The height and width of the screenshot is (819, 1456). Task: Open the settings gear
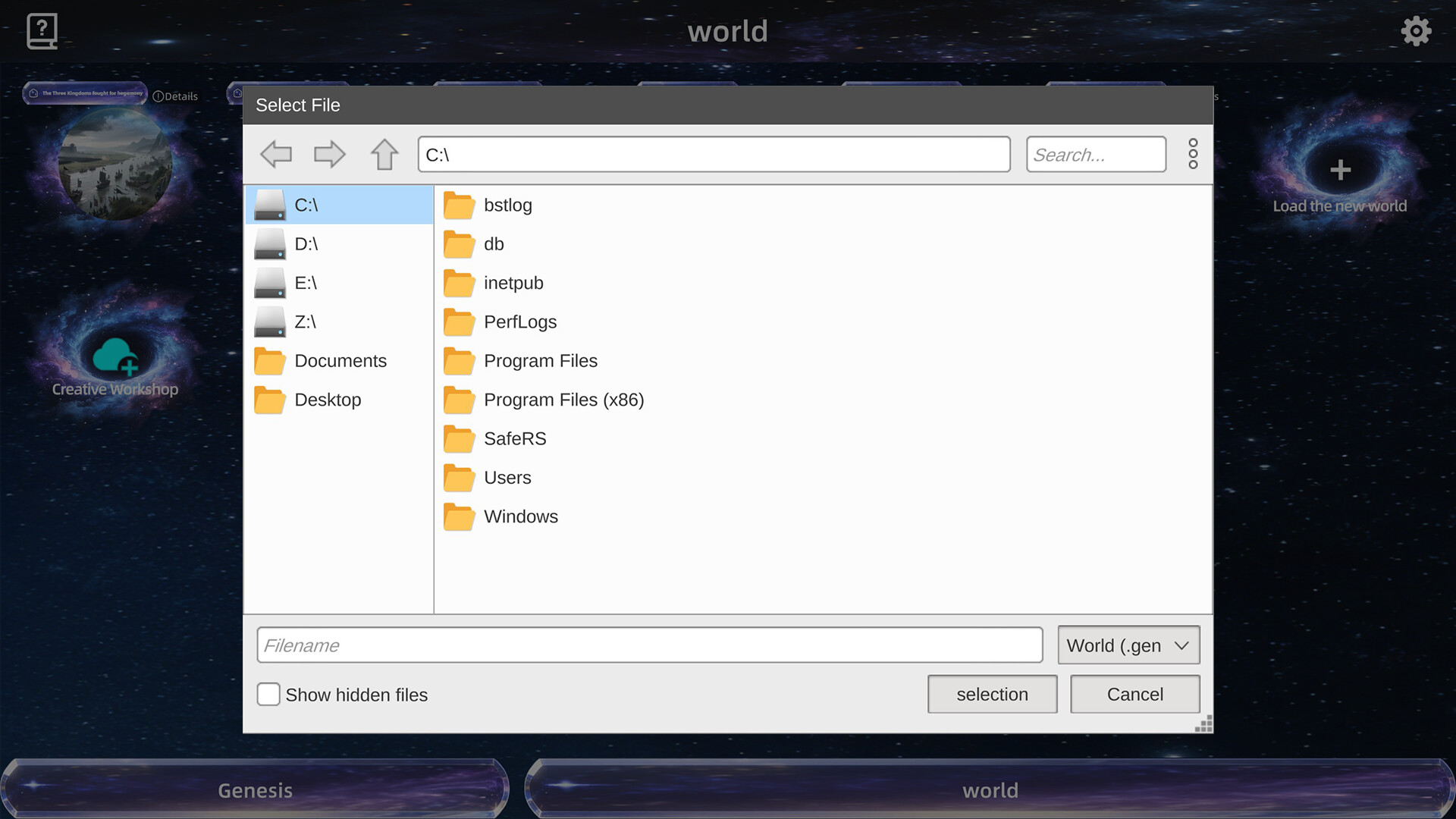(x=1417, y=31)
